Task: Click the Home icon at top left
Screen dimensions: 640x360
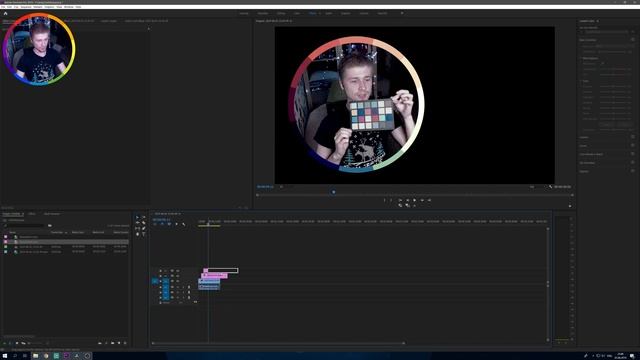Action: tap(5, 13)
